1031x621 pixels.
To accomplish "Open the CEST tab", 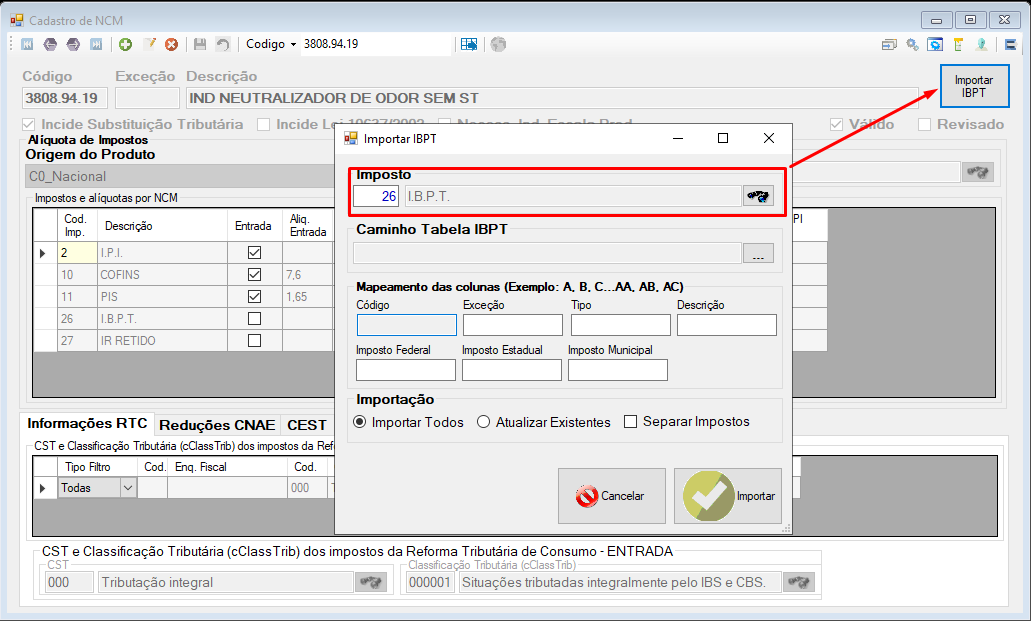I will click(x=306, y=425).
